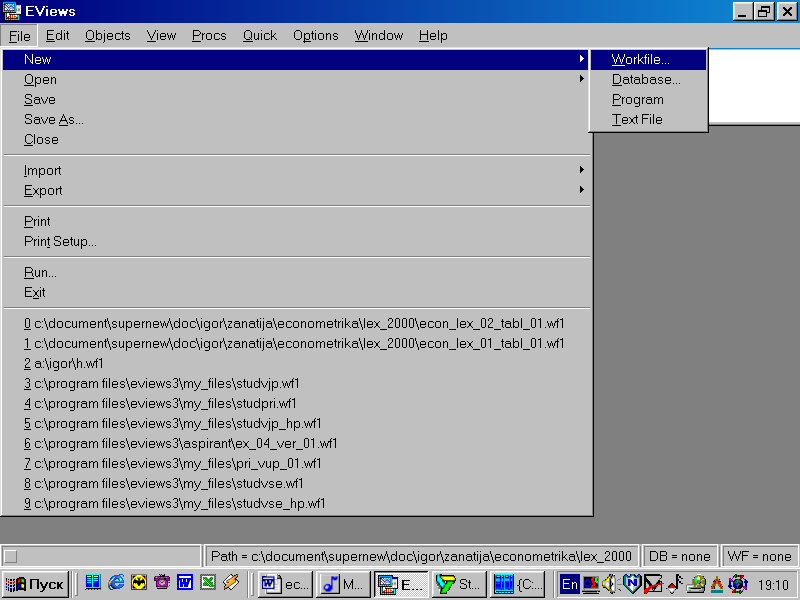The image size is (800, 600).
Task: Open recent file studvjp.wf1
Action: (296, 383)
